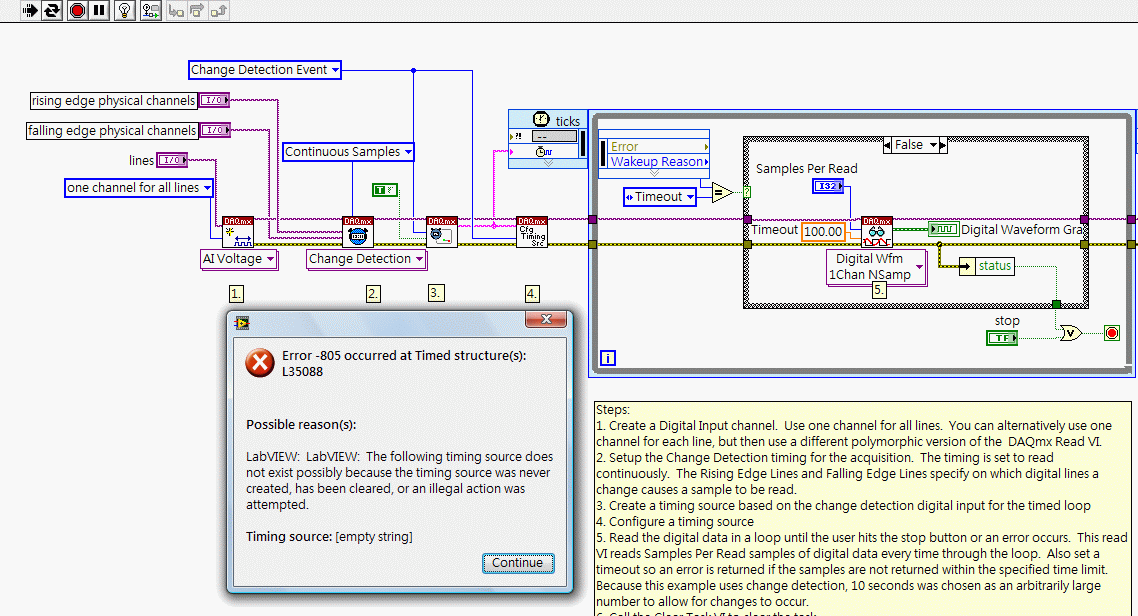Click the Run arrow in the toolbar
1138x616 pixels.
pos(29,11)
